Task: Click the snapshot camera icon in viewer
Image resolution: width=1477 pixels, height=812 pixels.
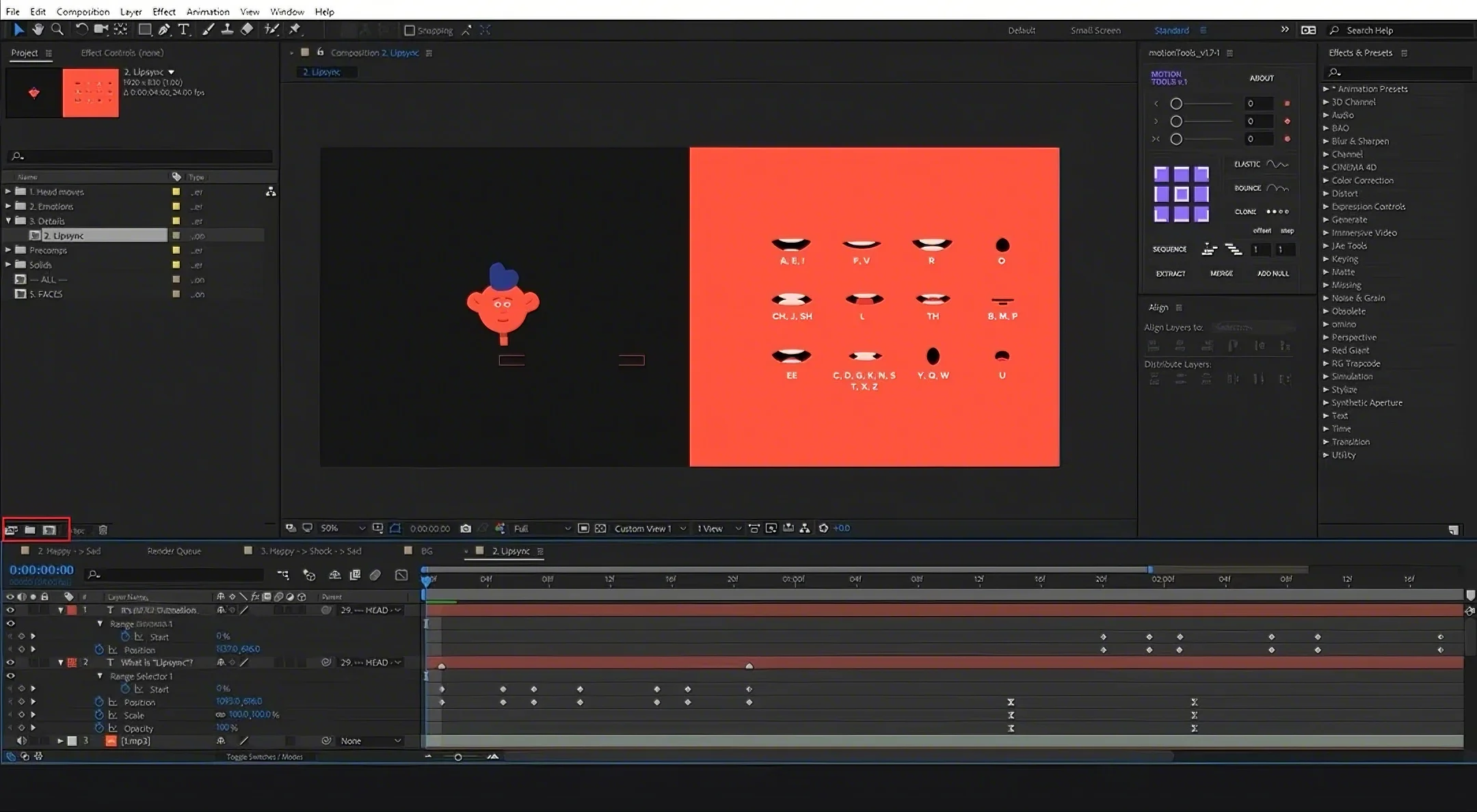Action: click(466, 528)
